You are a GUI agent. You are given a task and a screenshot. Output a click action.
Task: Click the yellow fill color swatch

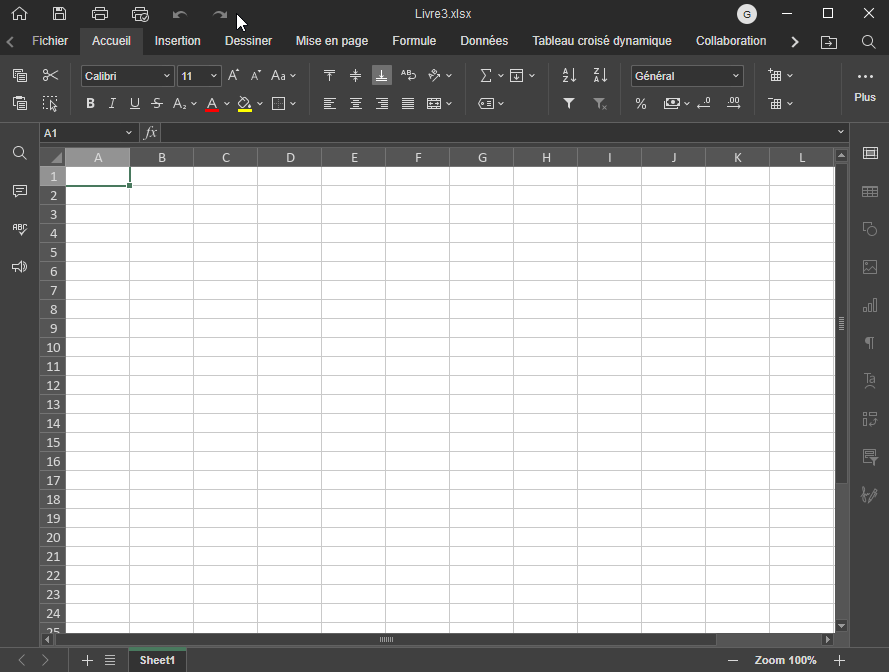[x=244, y=104]
